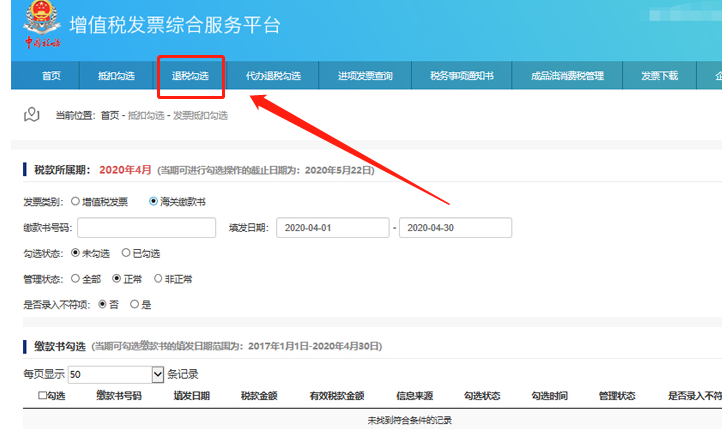
Task: Open the 发票下载 menu item
Action: coord(659,76)
